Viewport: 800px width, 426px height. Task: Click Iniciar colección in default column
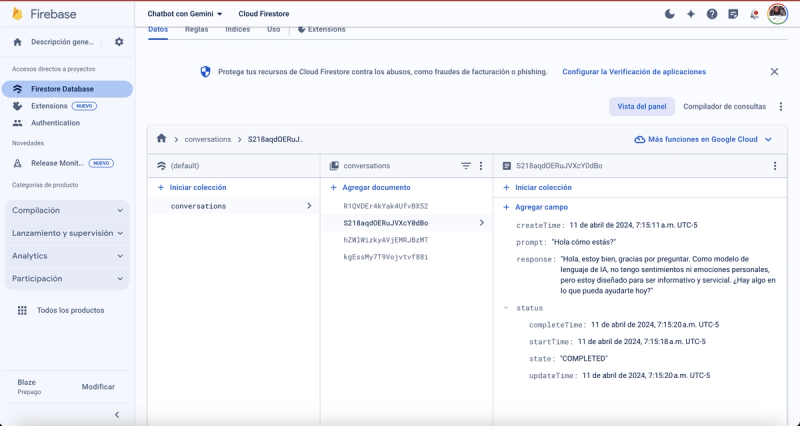[x=192, y=187]
